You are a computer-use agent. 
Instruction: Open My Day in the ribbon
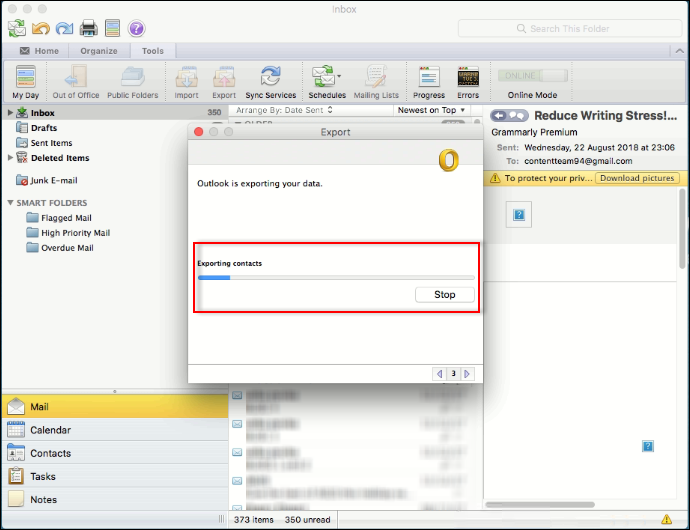(x=26, y=82)
